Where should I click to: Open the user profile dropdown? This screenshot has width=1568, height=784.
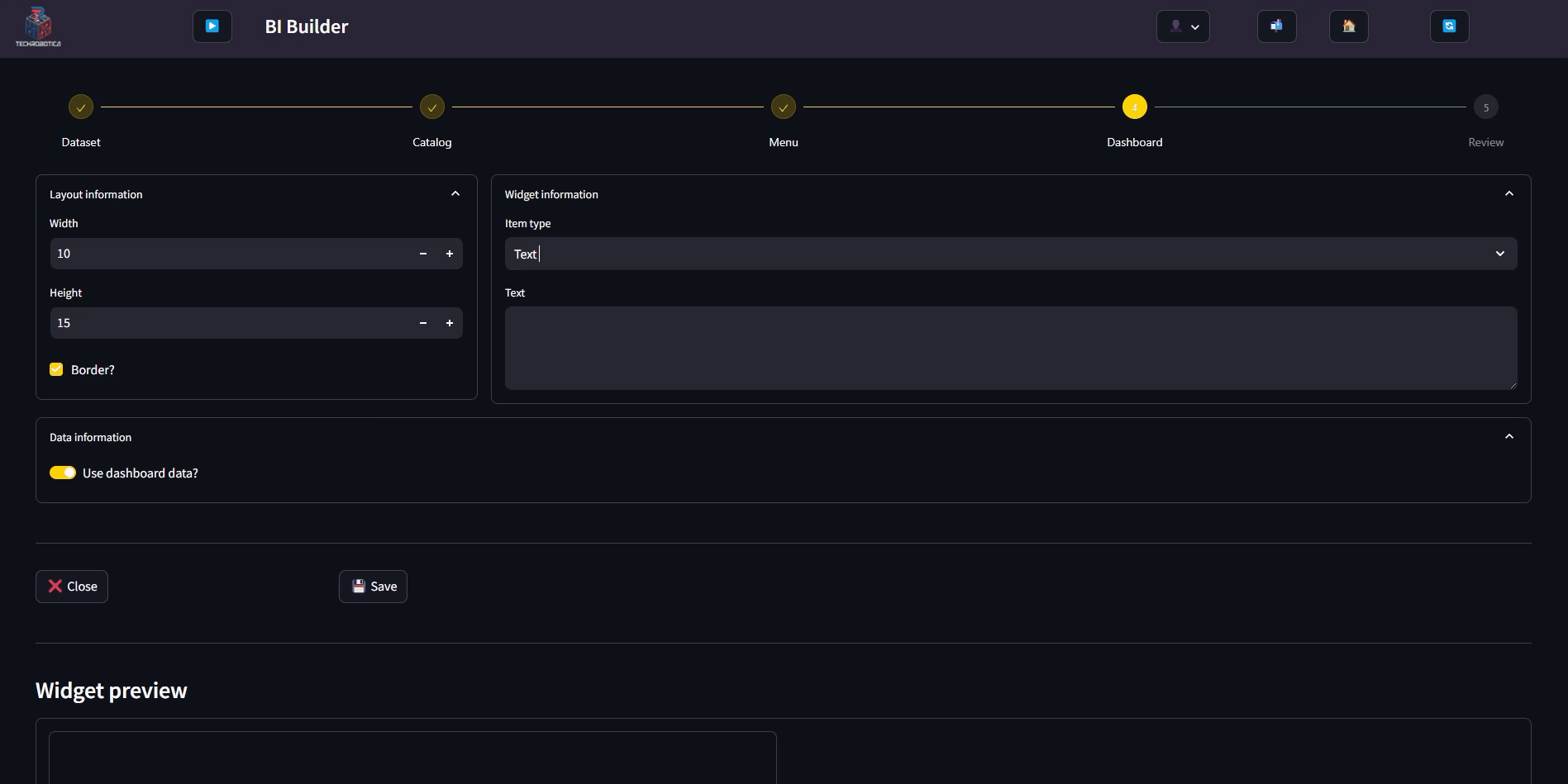(1183, 26)
